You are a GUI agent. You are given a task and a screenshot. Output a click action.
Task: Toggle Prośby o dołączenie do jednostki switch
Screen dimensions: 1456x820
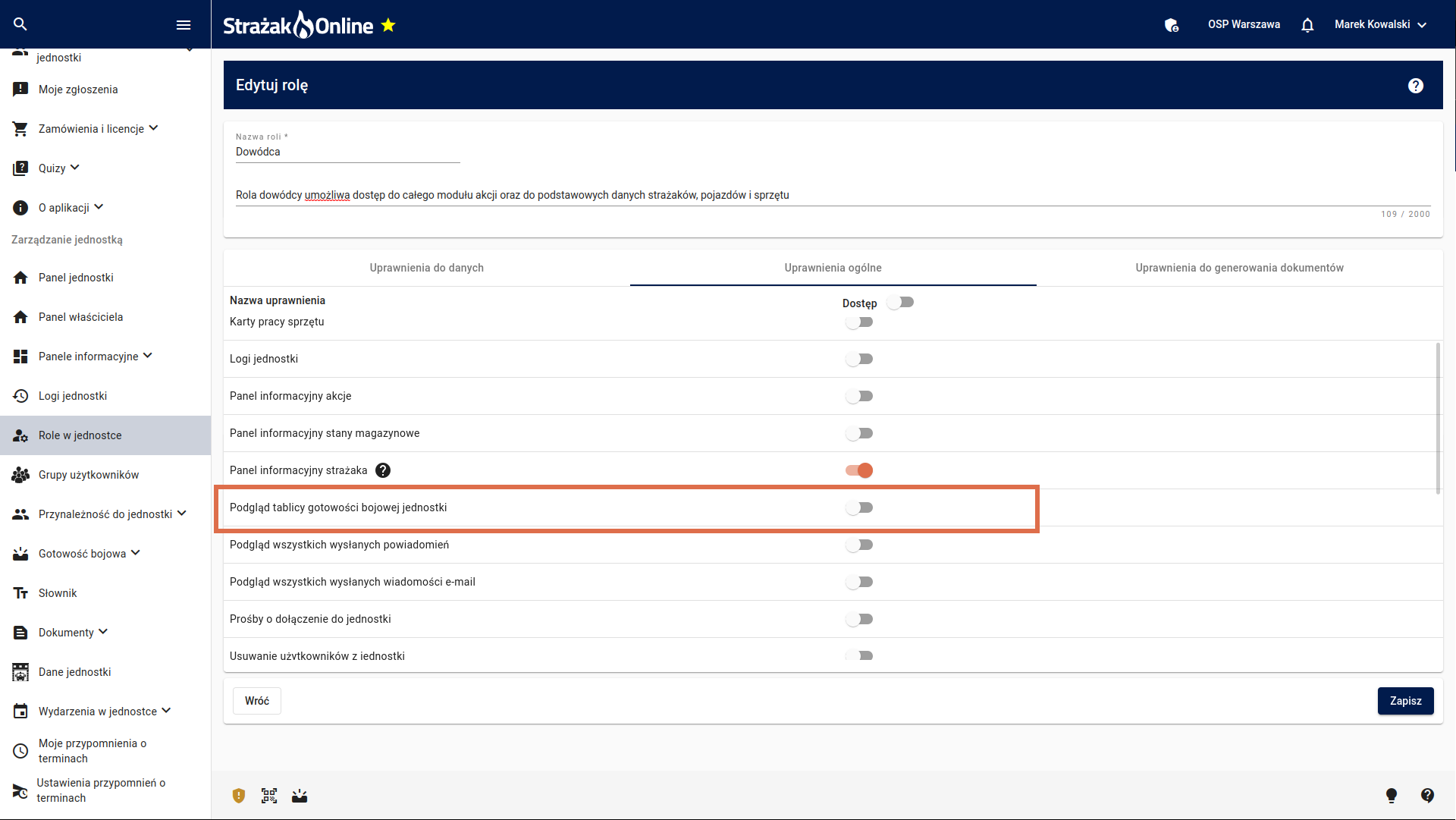[859, 620]
